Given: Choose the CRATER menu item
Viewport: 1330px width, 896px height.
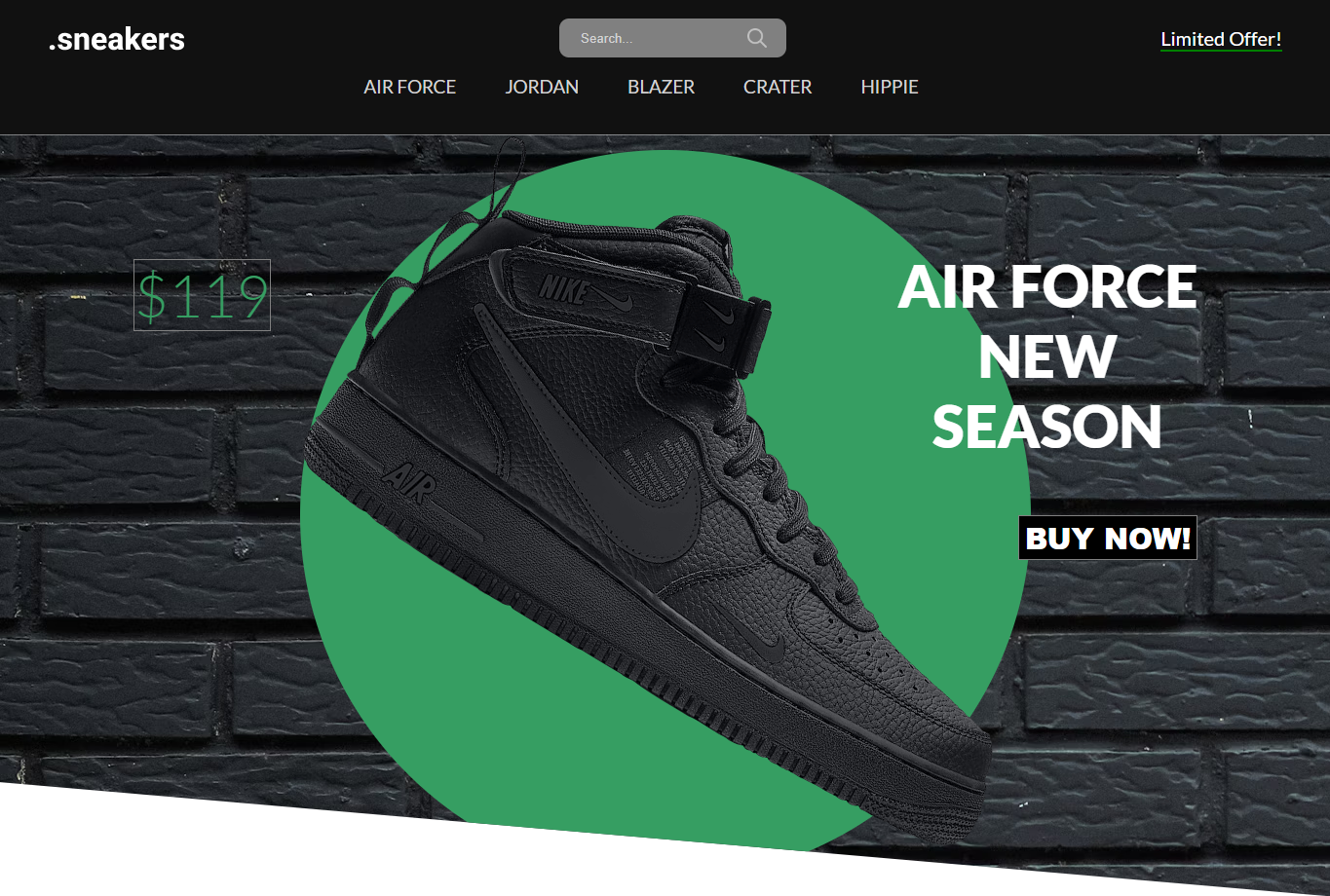Looking at the screenshot, I should tap(778, 87).
